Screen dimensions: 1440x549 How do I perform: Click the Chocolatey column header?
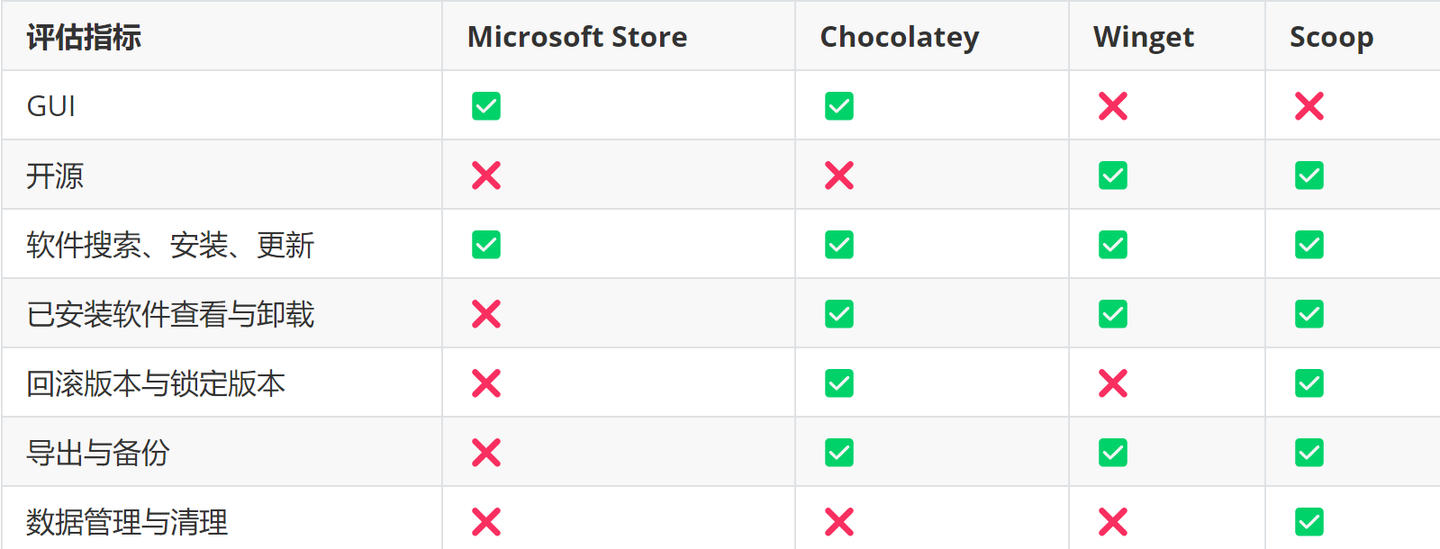(899, 37)
